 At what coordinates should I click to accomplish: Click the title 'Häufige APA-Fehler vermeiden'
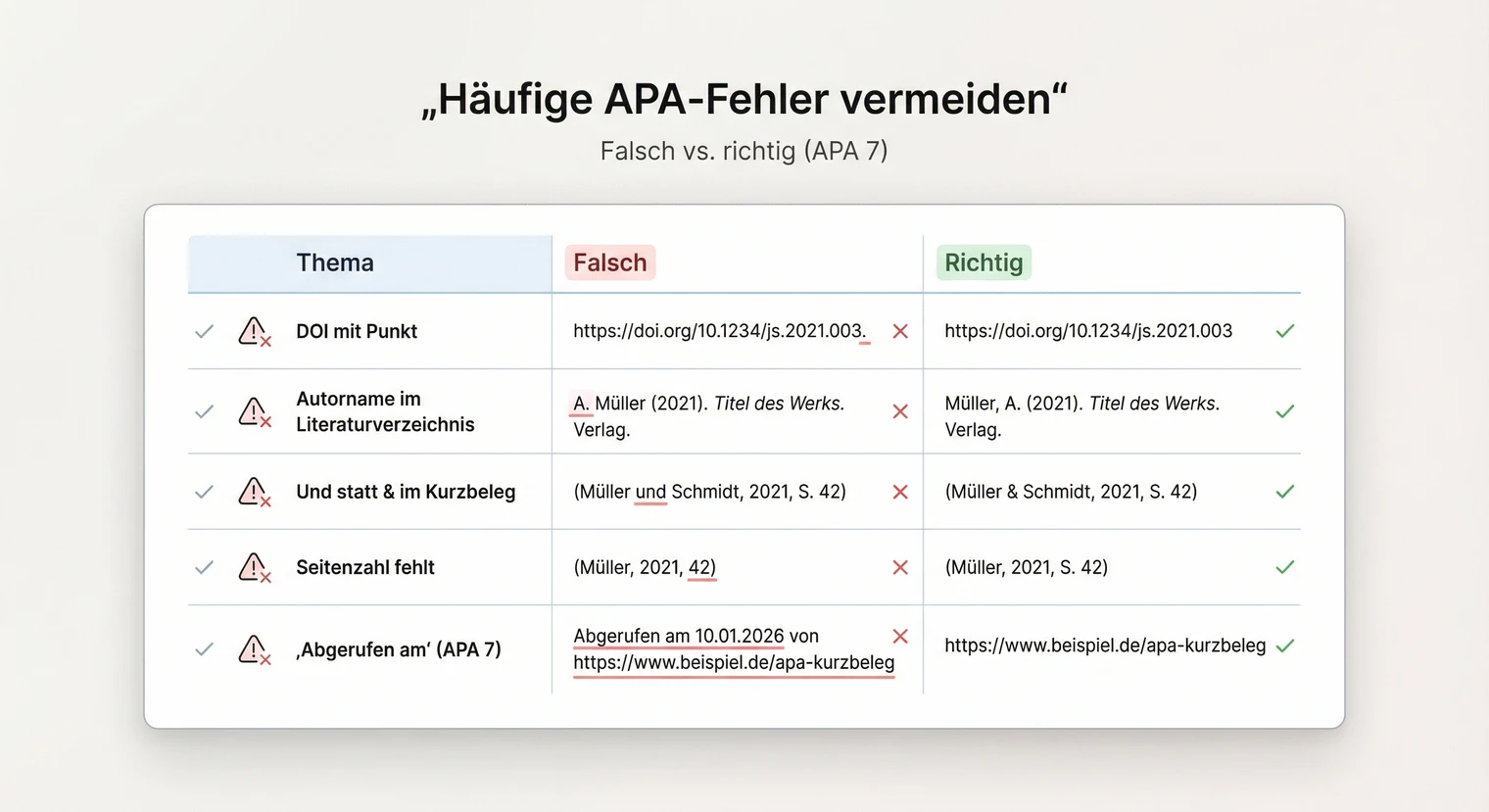pos(744,98)
